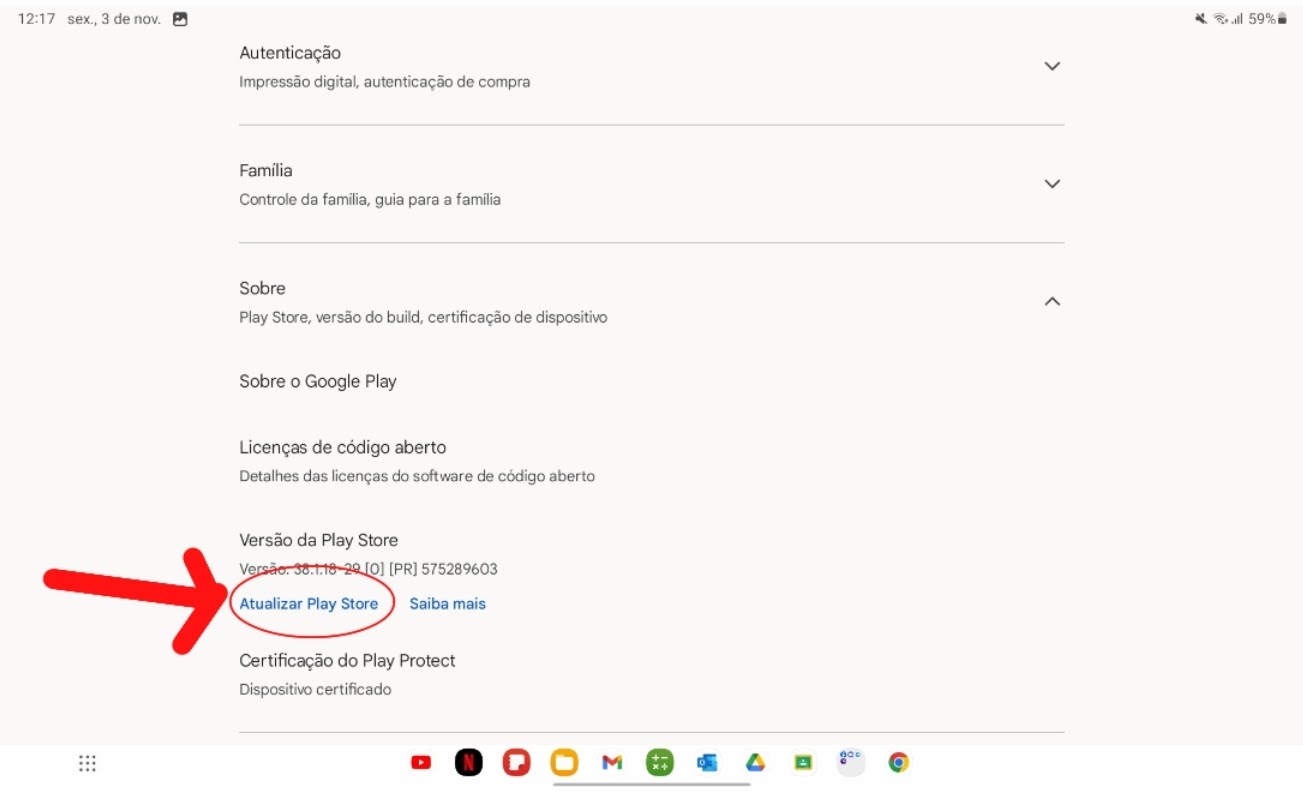
Task: Open Google Drive from the taskbar
Action: 755,763
